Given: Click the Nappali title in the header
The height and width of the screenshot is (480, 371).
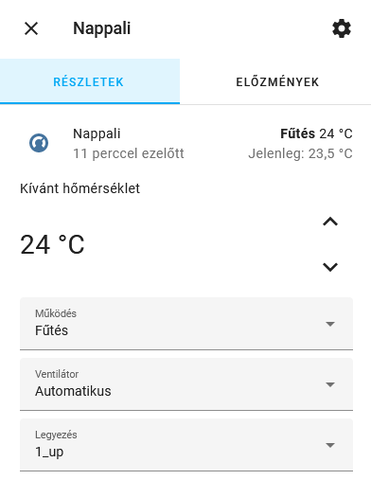Looking at the screenshot, I should pos(102,29).
